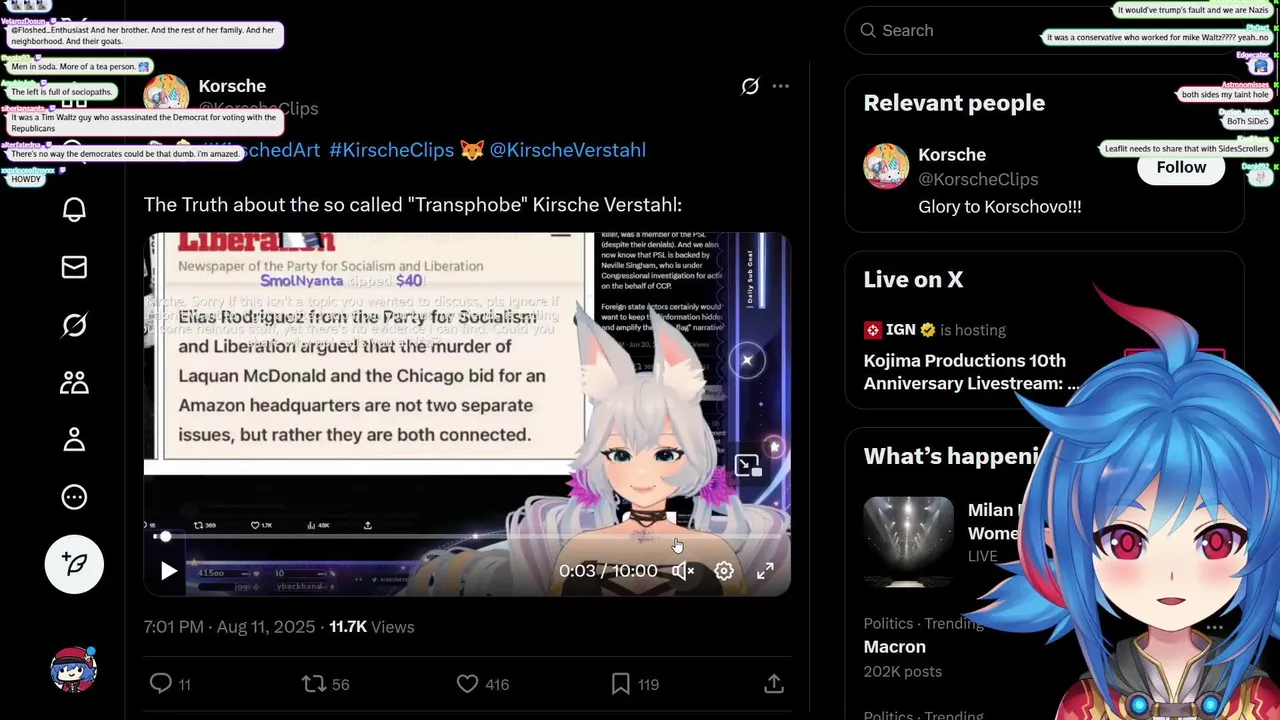Open Communities people icon in sidebar
Screen dimensions: 1280x720
coord(74,382)
